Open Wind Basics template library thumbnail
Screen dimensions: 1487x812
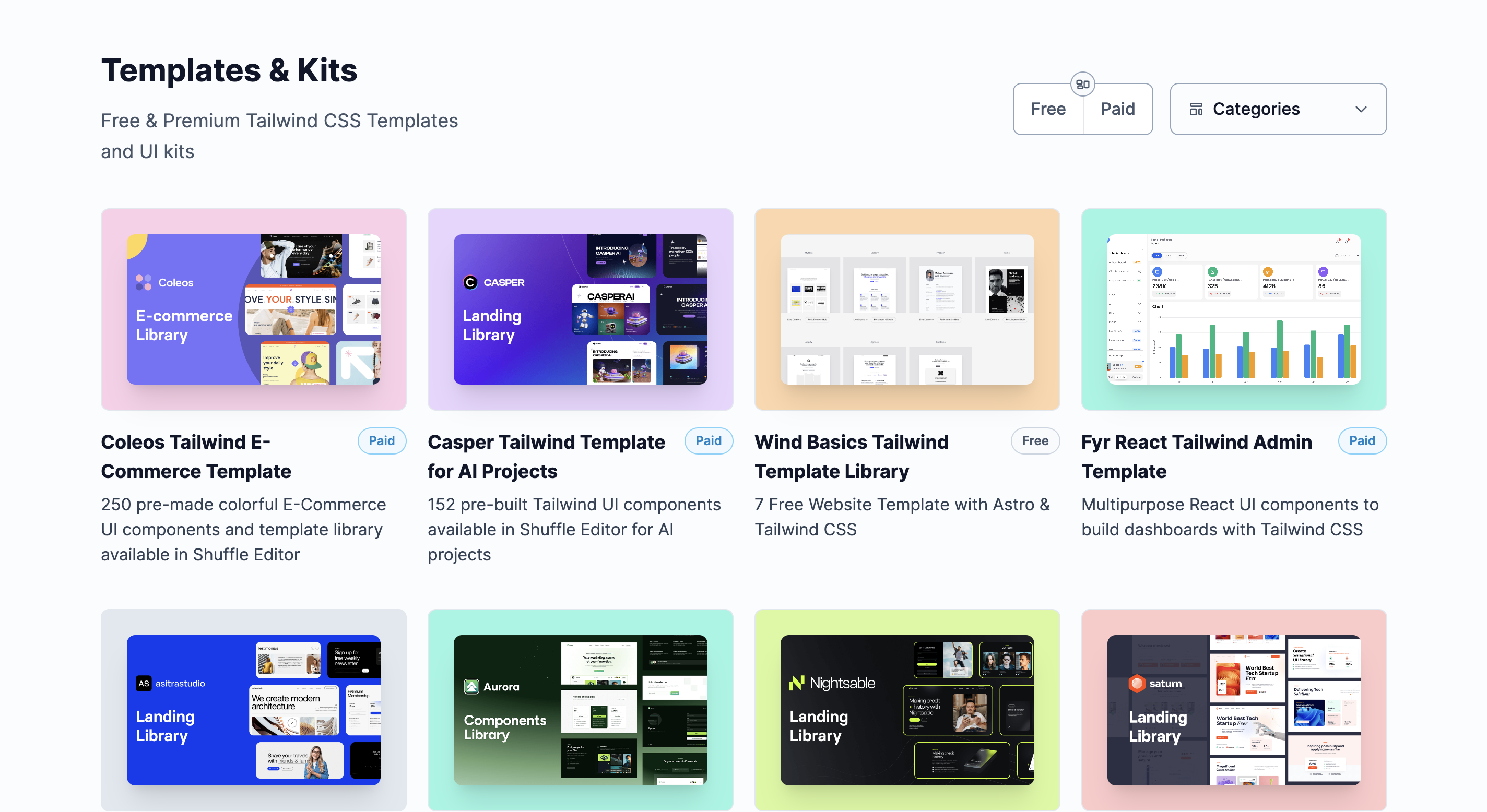(907, 309)
